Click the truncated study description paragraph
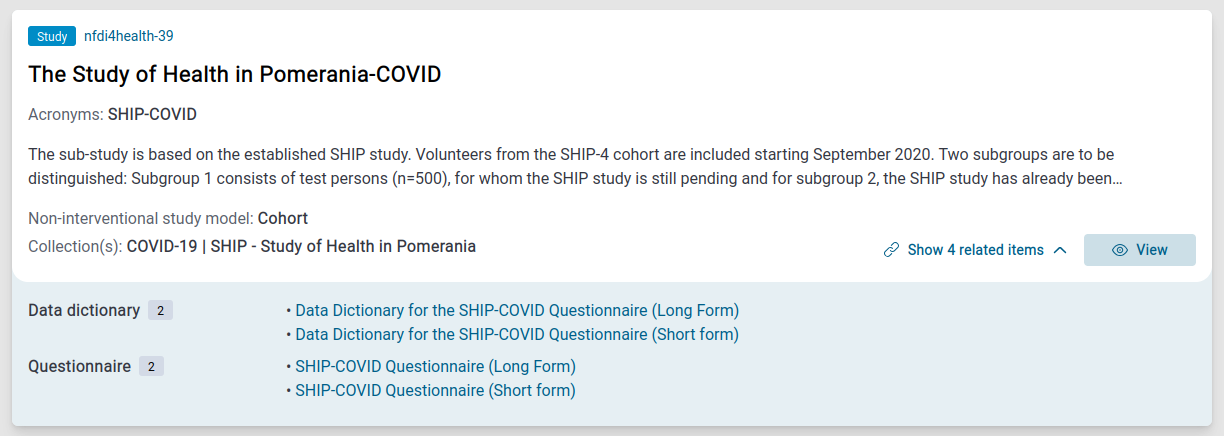The height and width of the screenshot is (436, 1224). point(570,167)
